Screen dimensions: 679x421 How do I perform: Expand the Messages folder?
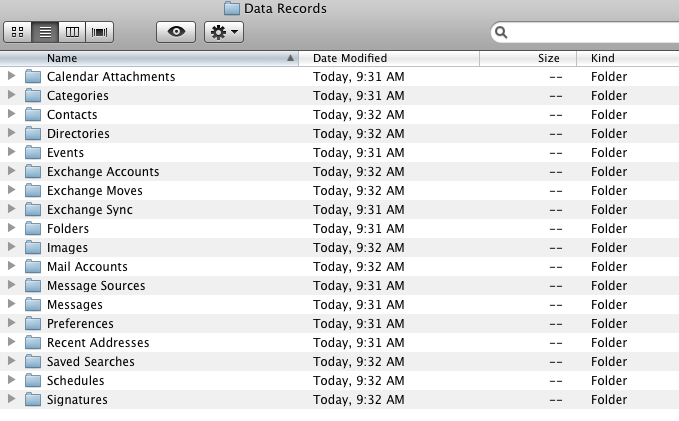pyautogui.click(x=12, y=304)
